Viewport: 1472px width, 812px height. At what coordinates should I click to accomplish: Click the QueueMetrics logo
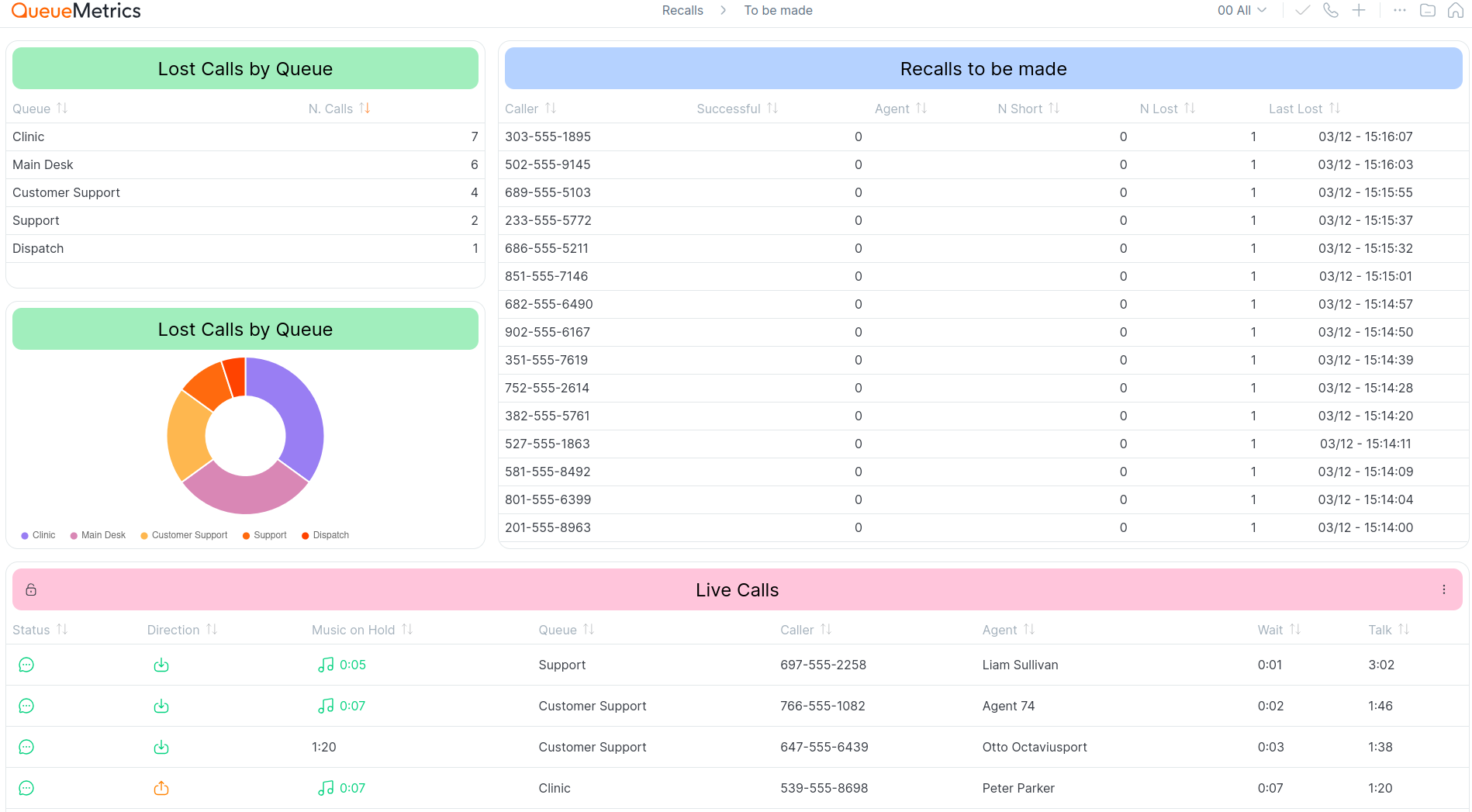(75, 10)
